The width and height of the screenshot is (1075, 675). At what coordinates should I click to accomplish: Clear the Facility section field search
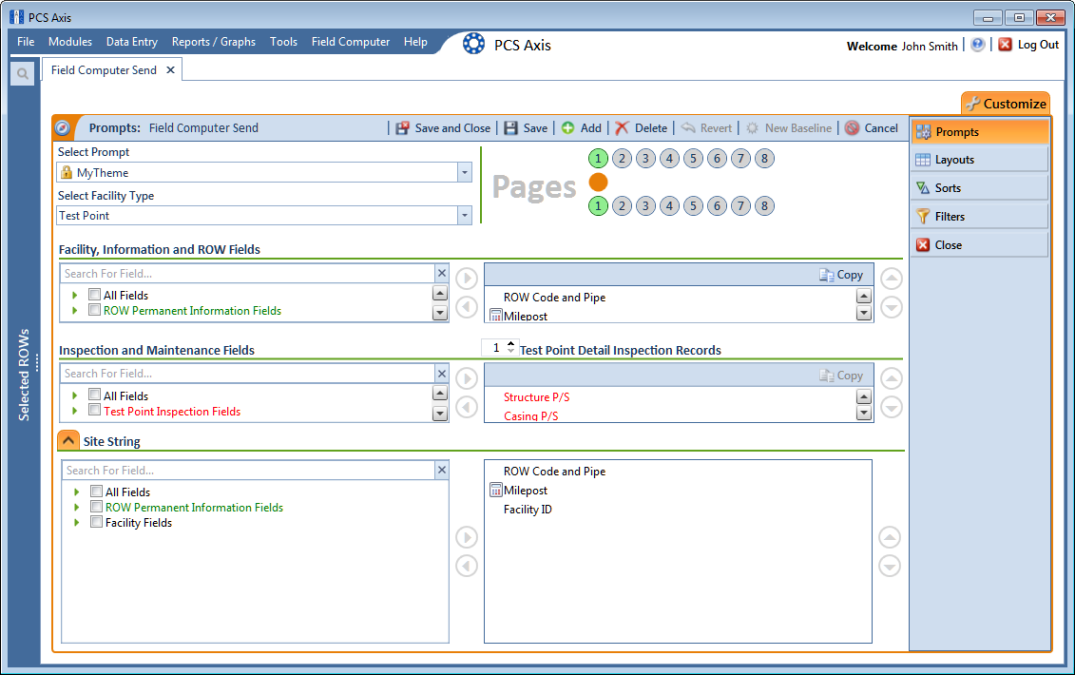click(x=442, y=273)
